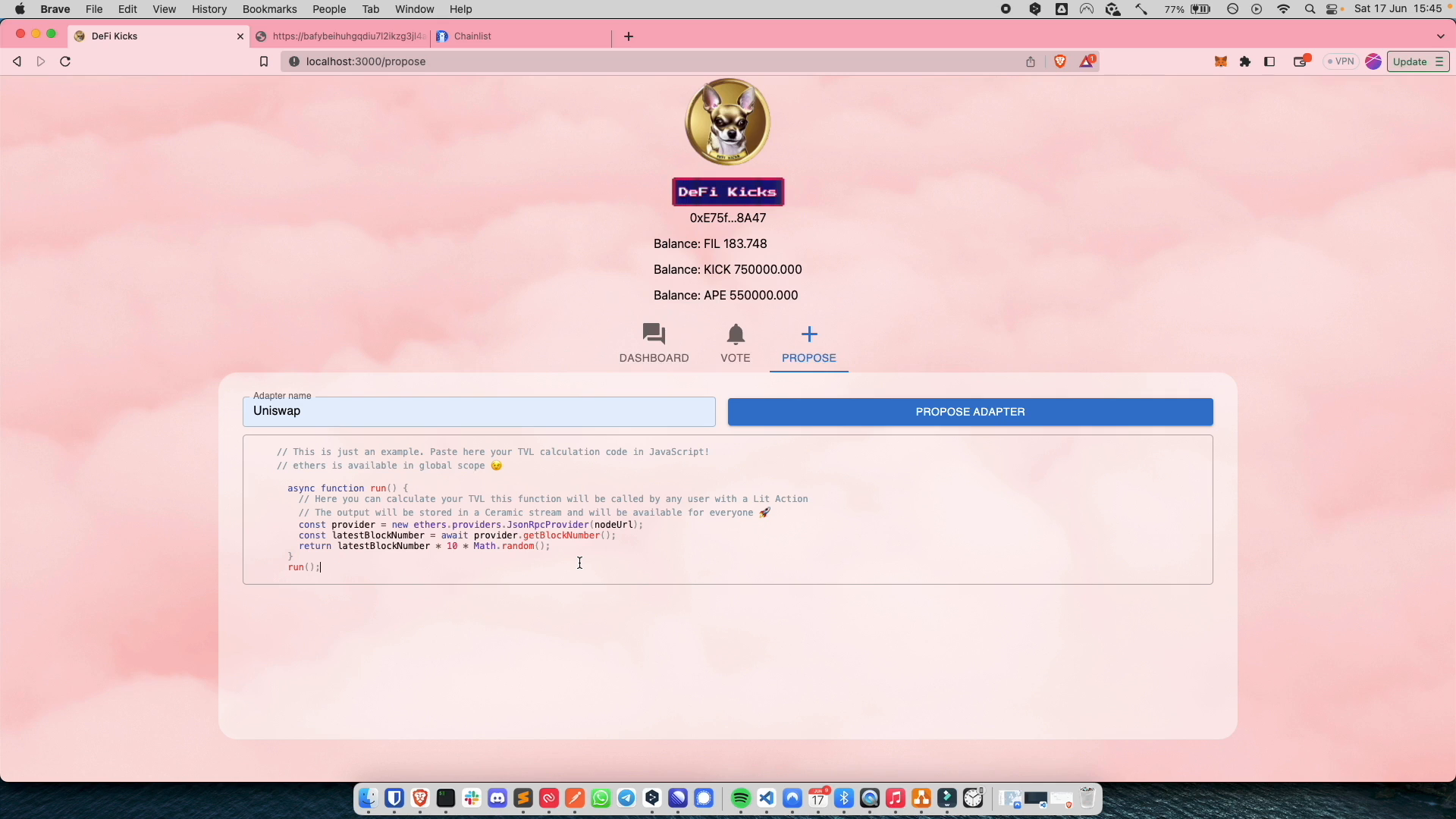This screenshot has height=819, width=1456.
Task: Open MetaMask fox extension
Action: coord(1221,61)
